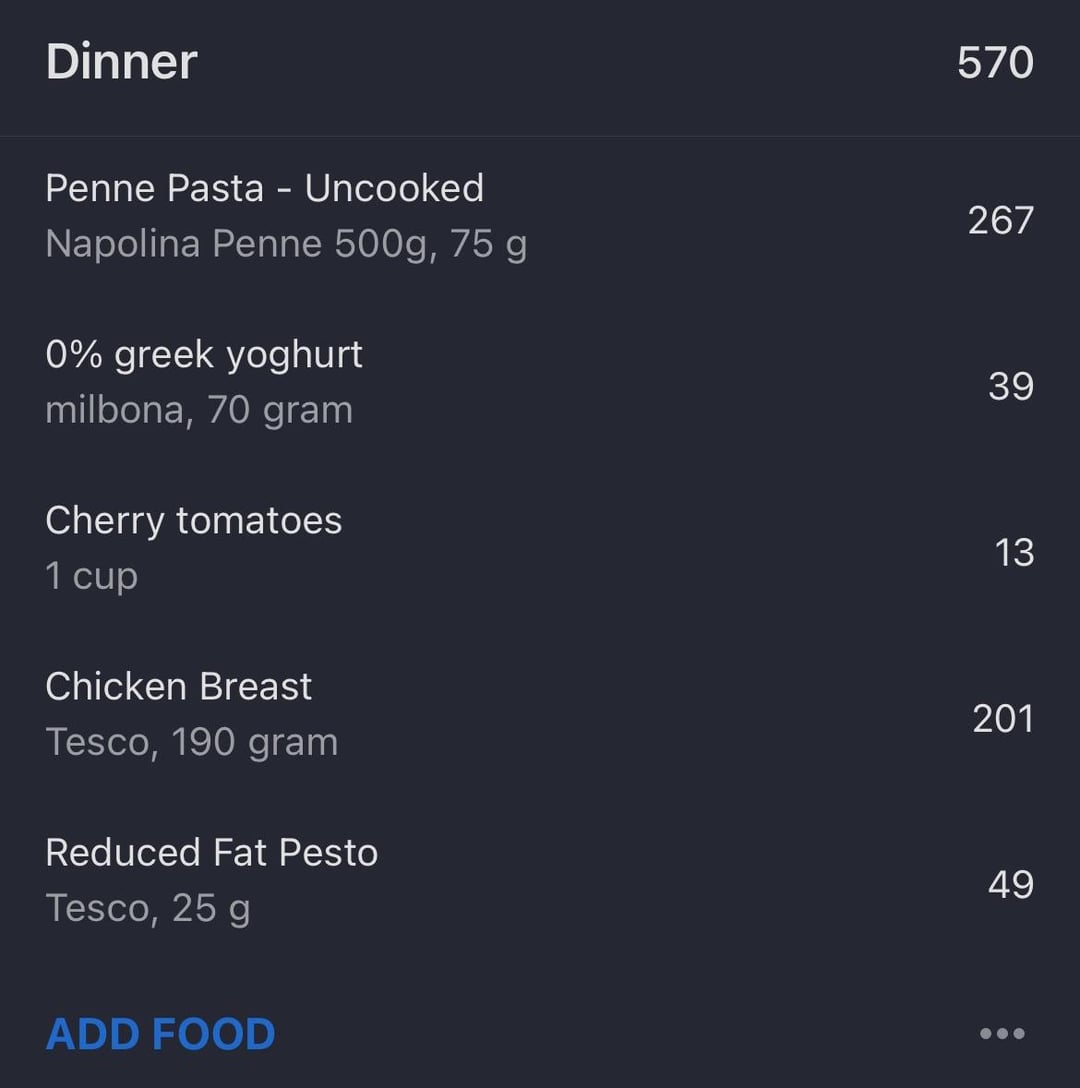The width and height of the screenshot is (1080, 1088).
Task: Tap the Dinner heading text
Action: tap(121, 62)
